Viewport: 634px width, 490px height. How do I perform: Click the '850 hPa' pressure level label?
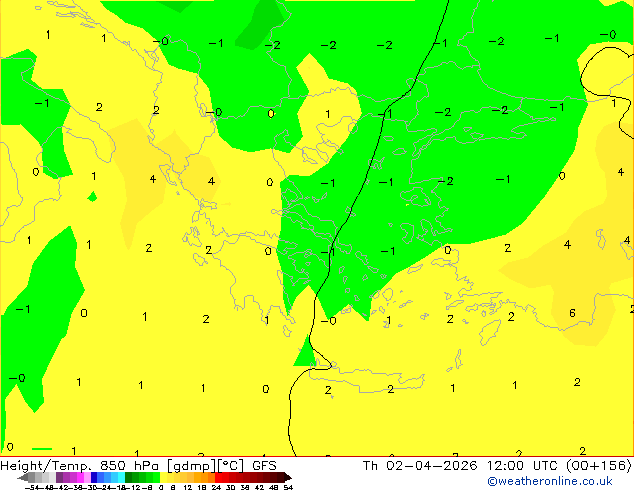click(x=129, y=466)
